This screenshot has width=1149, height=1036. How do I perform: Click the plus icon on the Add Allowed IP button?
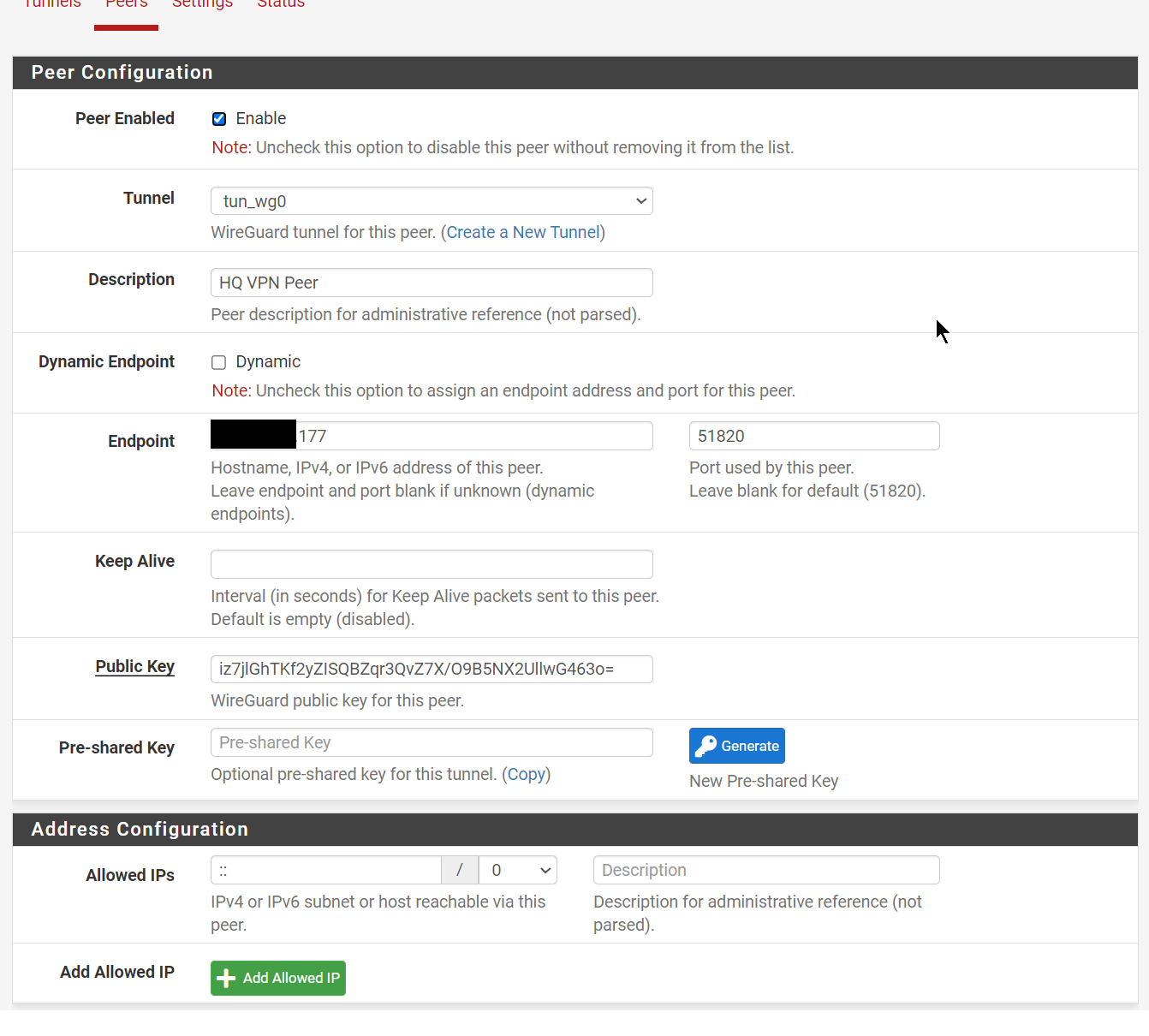pos(226,978)
